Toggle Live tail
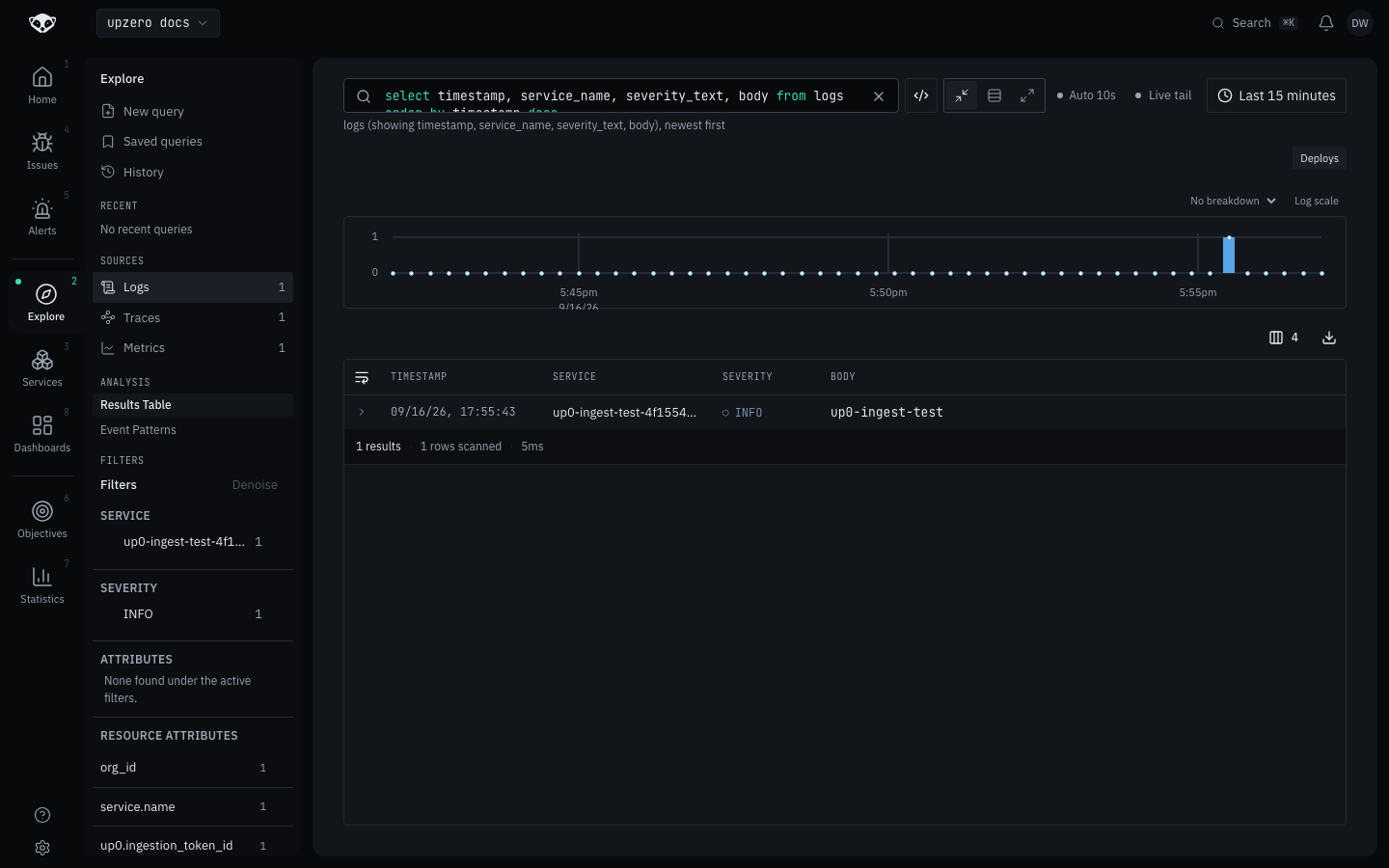The height and width of the screenshot is (868, 1389). click(1163, 95)
